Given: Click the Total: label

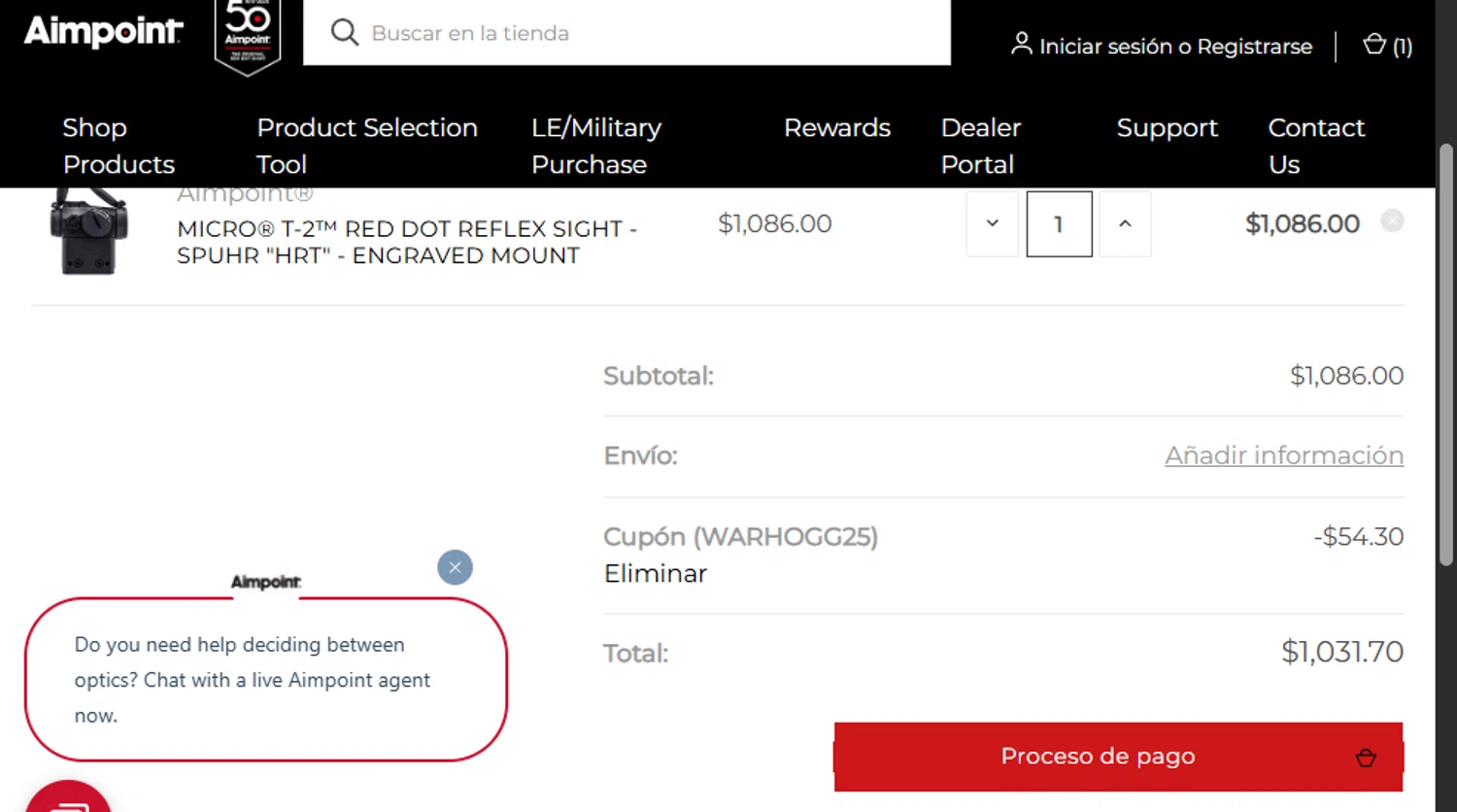Looking at the screenshot, I should pyautogui.click(x=635, y=653).
